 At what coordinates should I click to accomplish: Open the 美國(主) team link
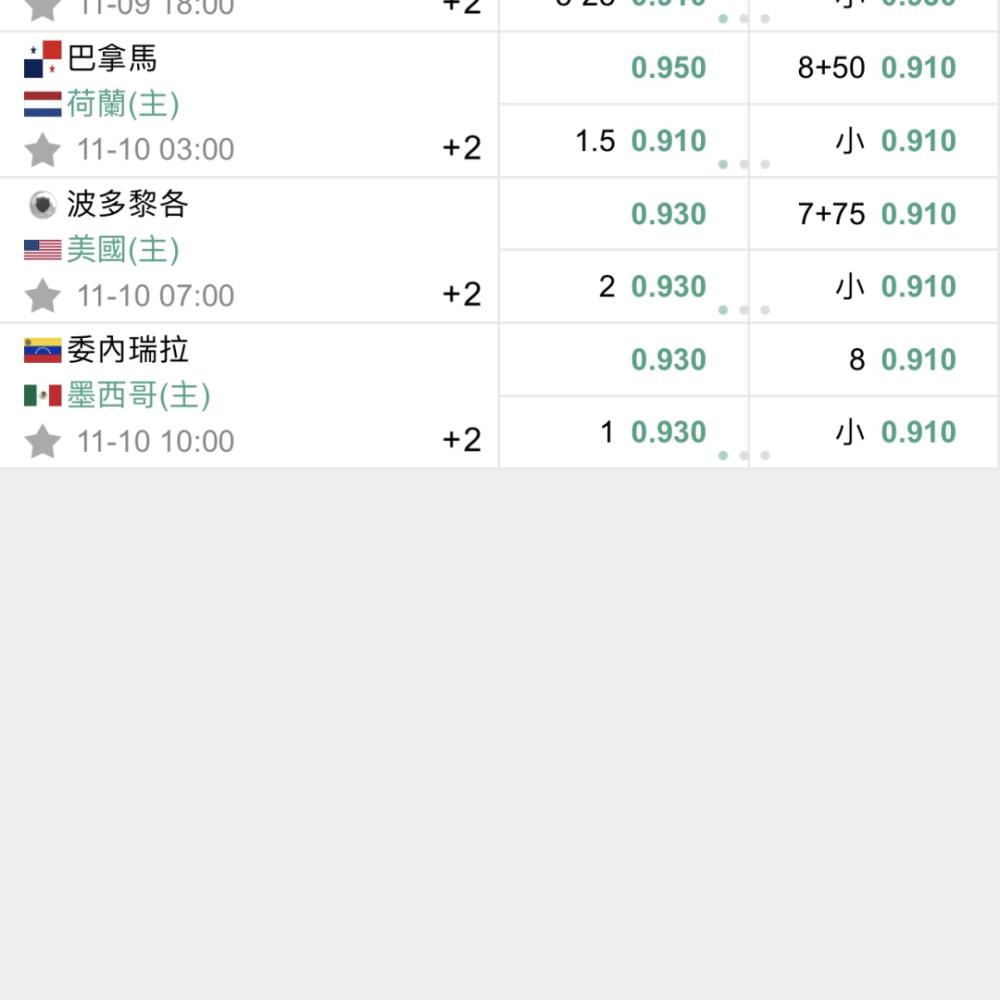pos(123,249)
